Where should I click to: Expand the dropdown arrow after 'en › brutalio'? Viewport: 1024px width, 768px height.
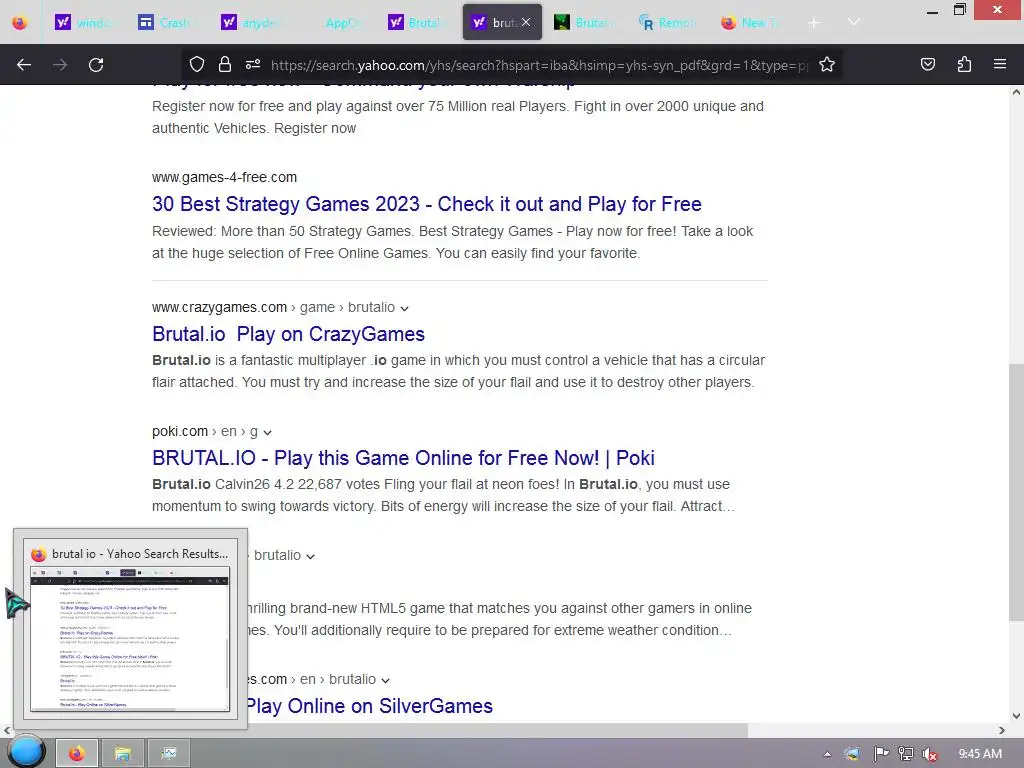pyautogui.click(x=385, y=680)
